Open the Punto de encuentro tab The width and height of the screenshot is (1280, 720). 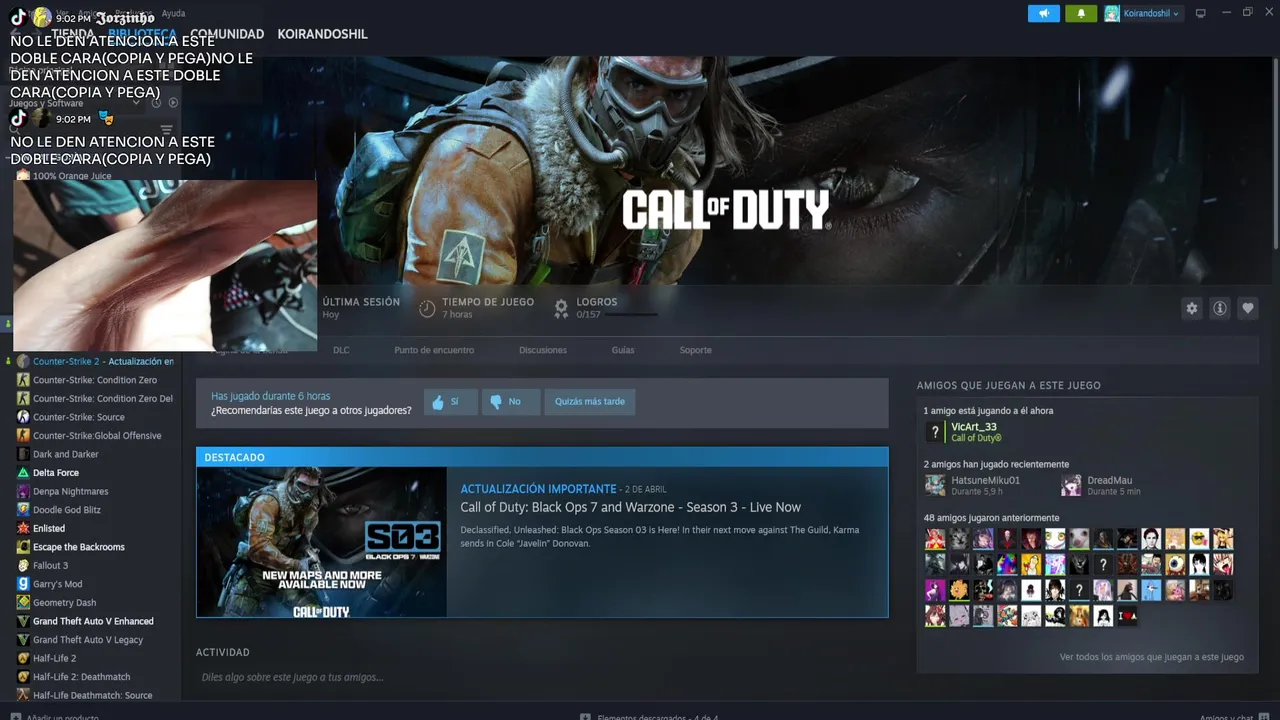(x=434, y=350)
